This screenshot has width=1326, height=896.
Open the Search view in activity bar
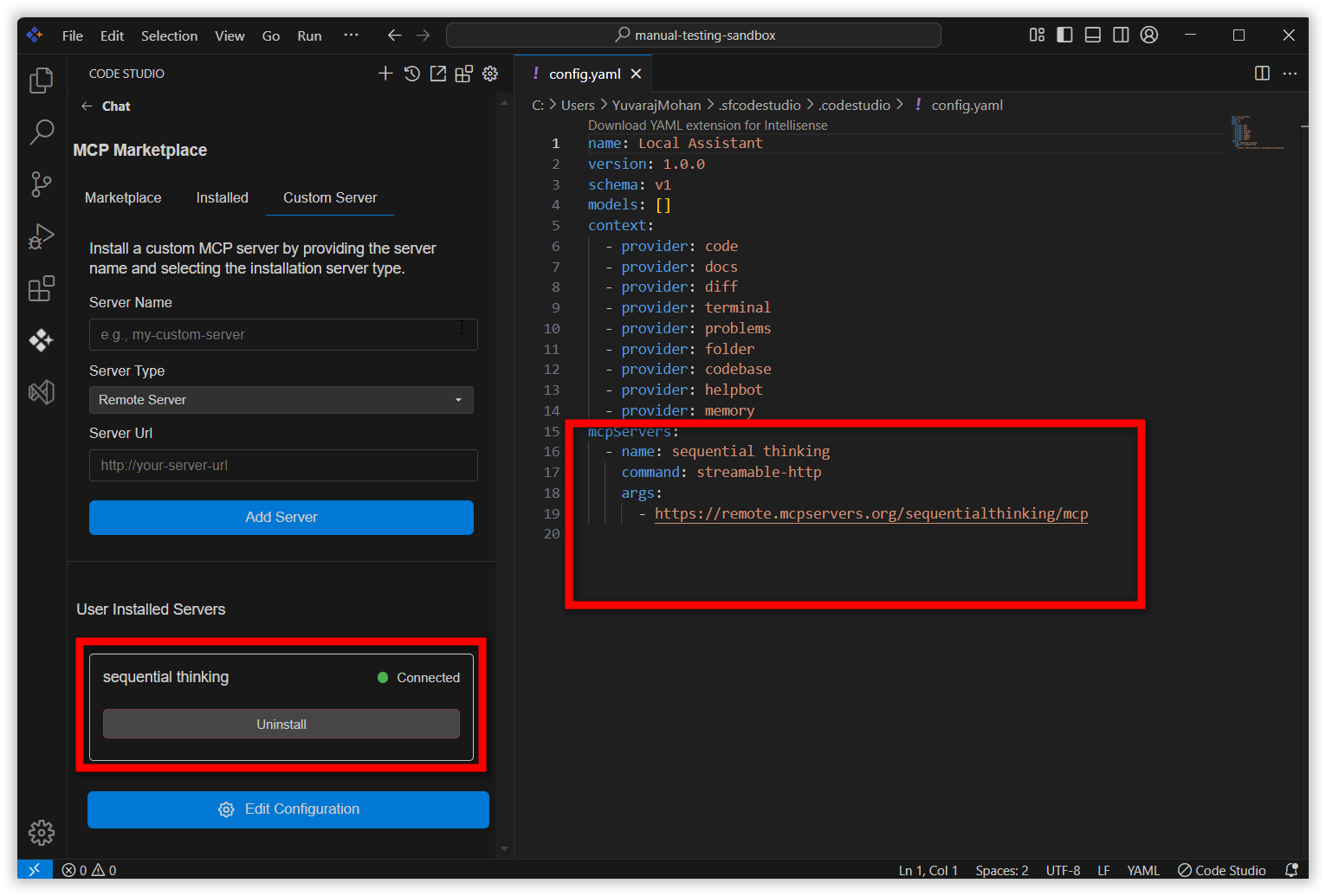coord(41,132)
